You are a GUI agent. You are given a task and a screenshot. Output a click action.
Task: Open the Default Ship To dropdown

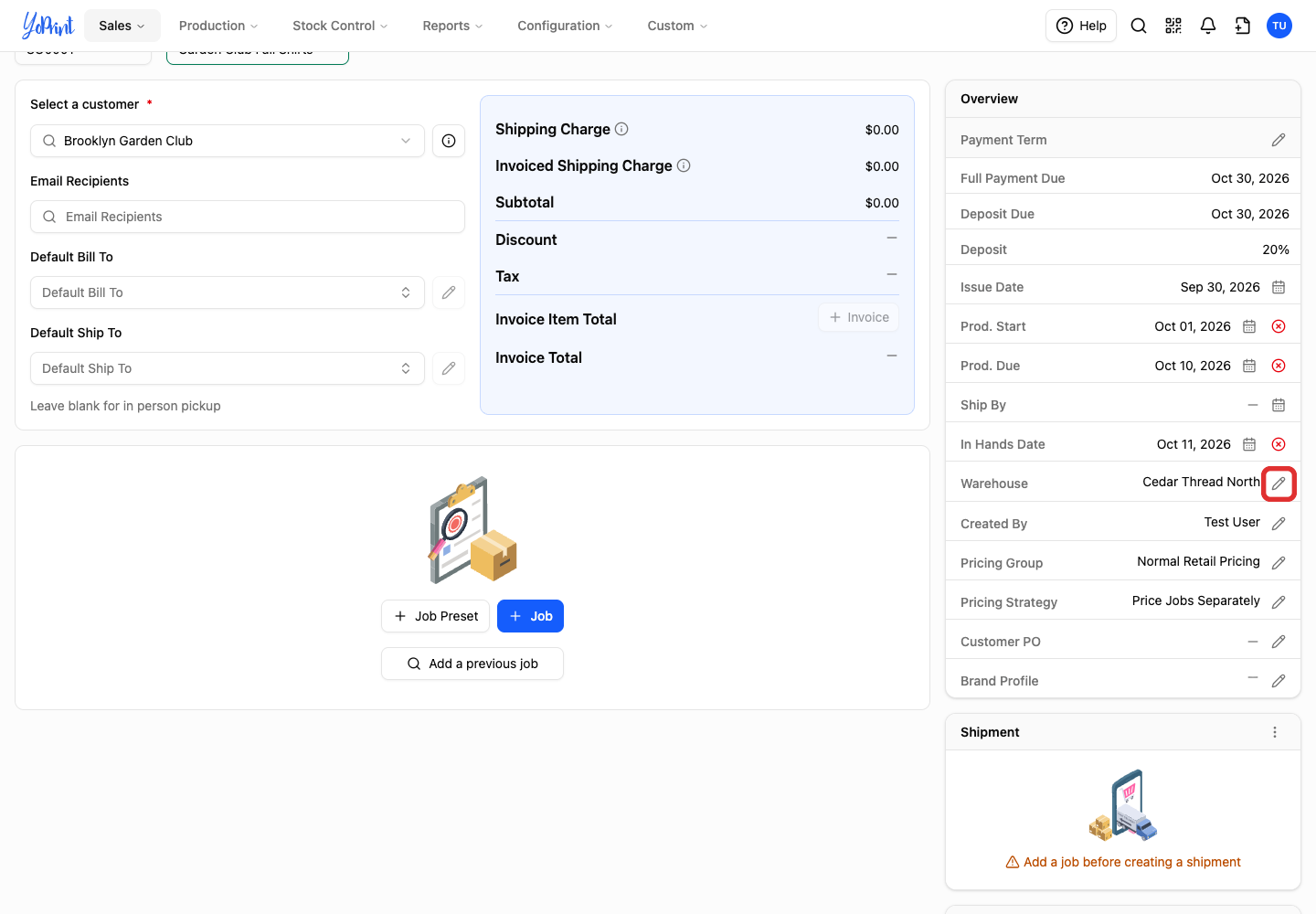(228, 368)
